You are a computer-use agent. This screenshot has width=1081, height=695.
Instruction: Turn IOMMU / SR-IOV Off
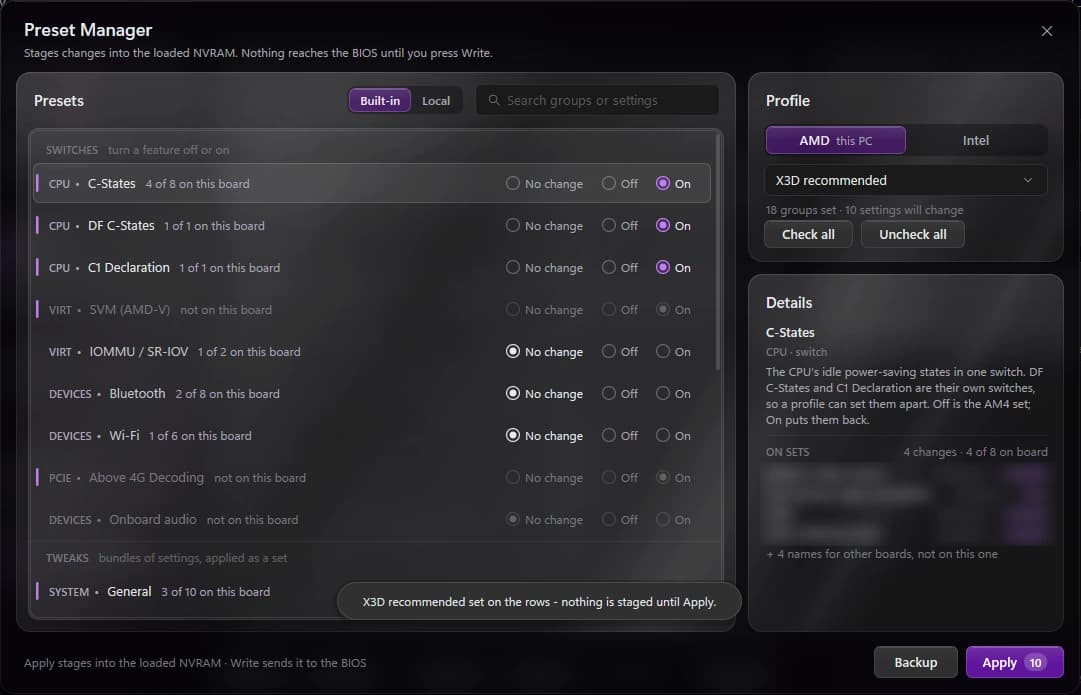tap(608, 352)
